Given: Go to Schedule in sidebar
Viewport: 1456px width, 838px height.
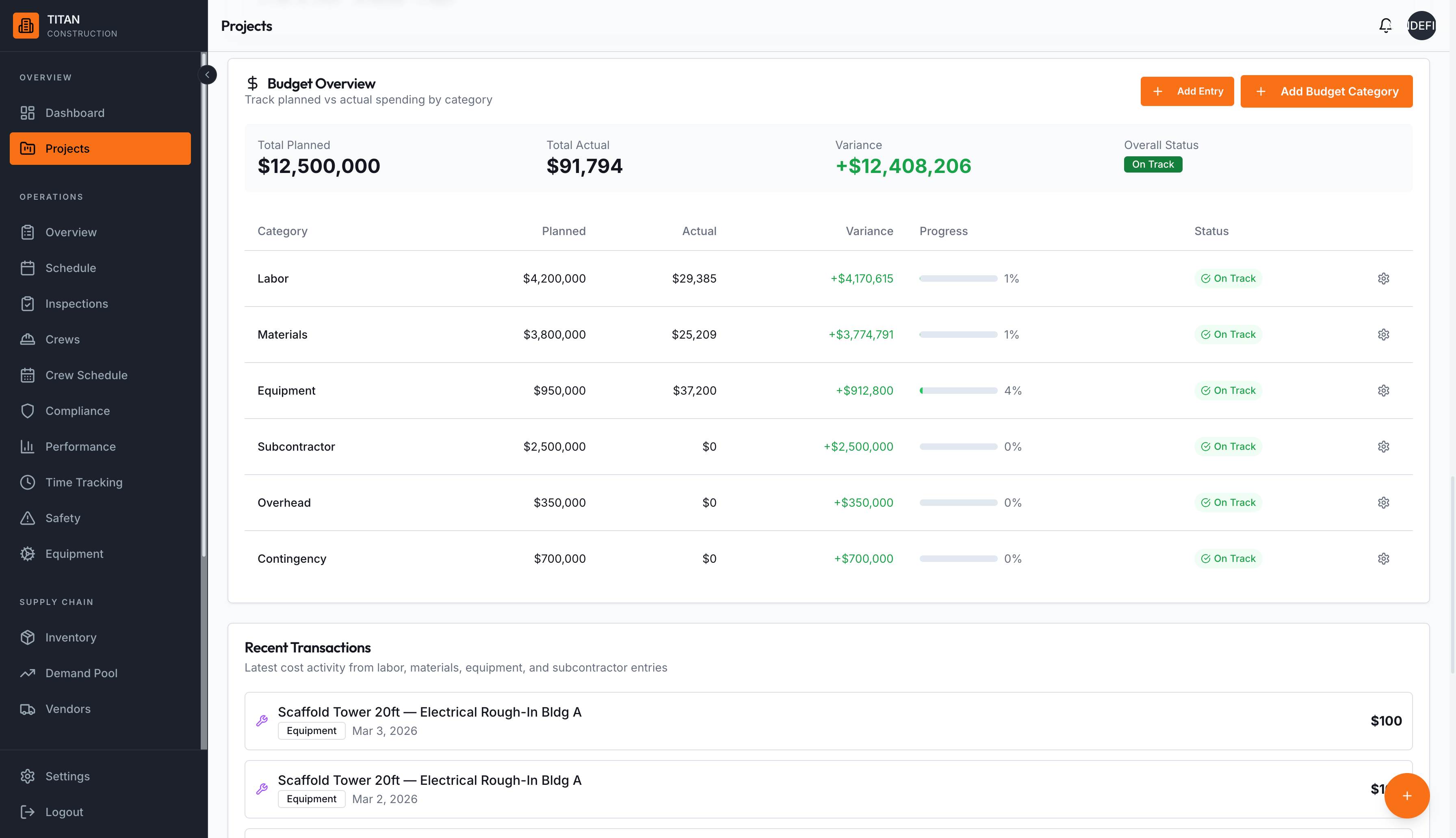Looking at the screenshot, I should (100, 268).
